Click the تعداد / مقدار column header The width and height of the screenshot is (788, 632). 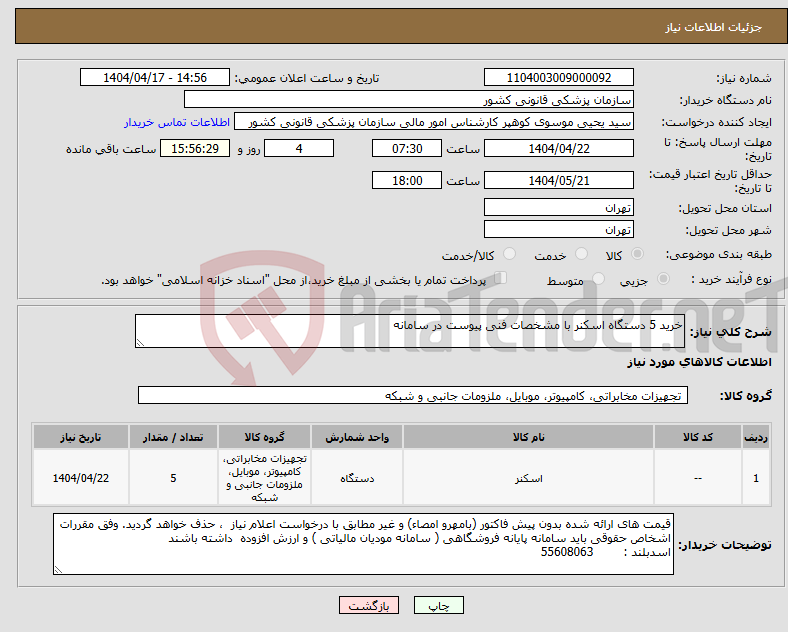pyautogui.click(x=173, y=437)
